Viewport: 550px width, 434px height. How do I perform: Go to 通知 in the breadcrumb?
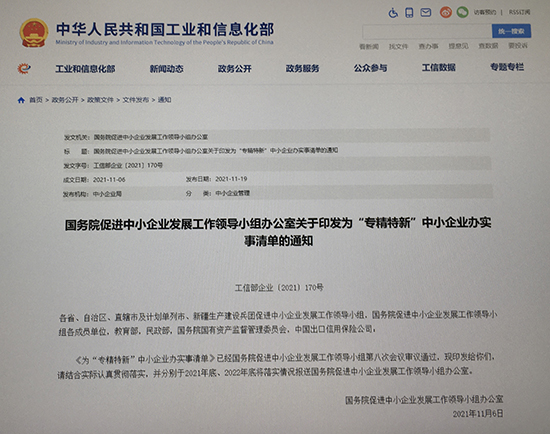pos(165,100)
